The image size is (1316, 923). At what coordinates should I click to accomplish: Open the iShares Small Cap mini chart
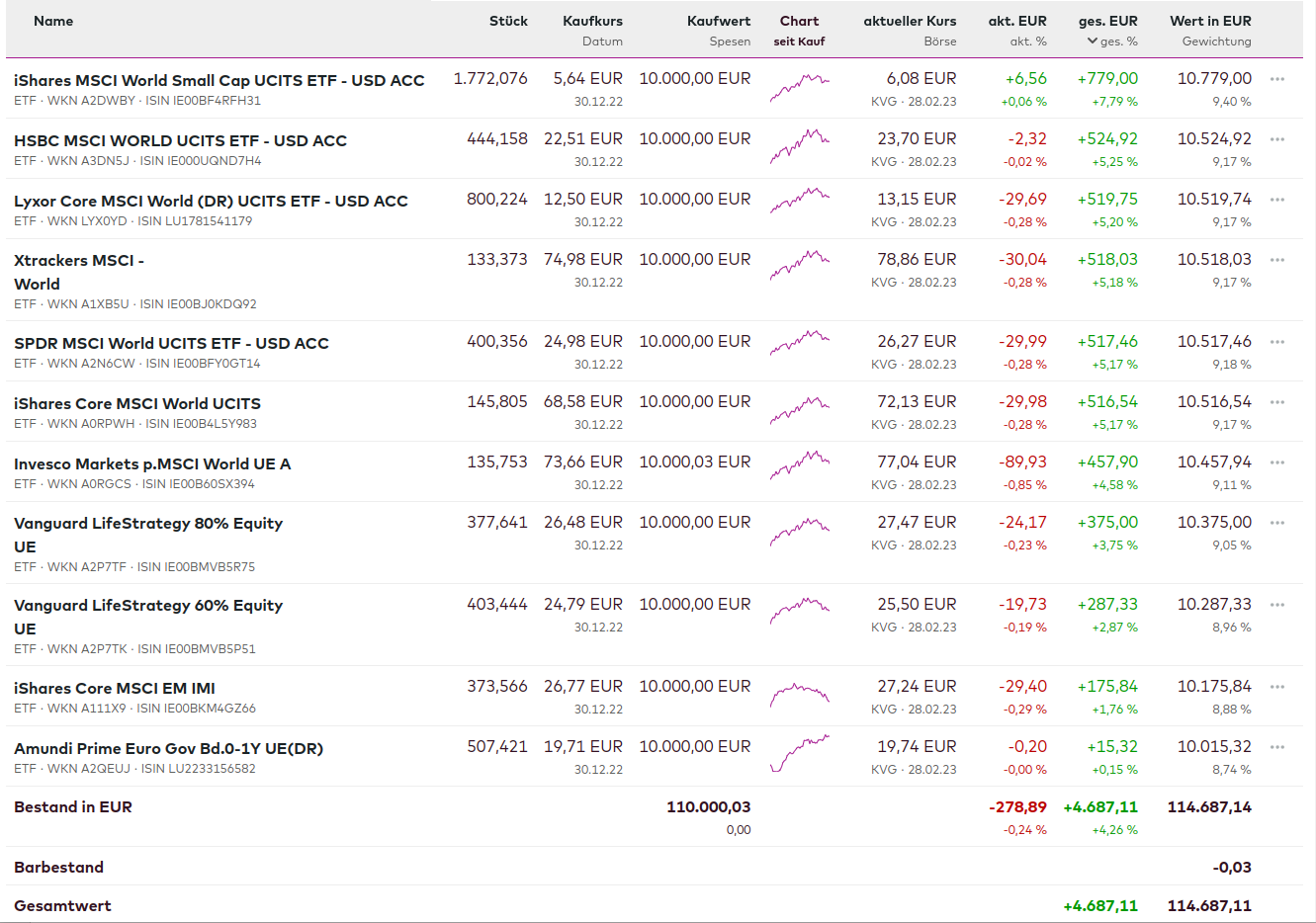coord(799,88)
